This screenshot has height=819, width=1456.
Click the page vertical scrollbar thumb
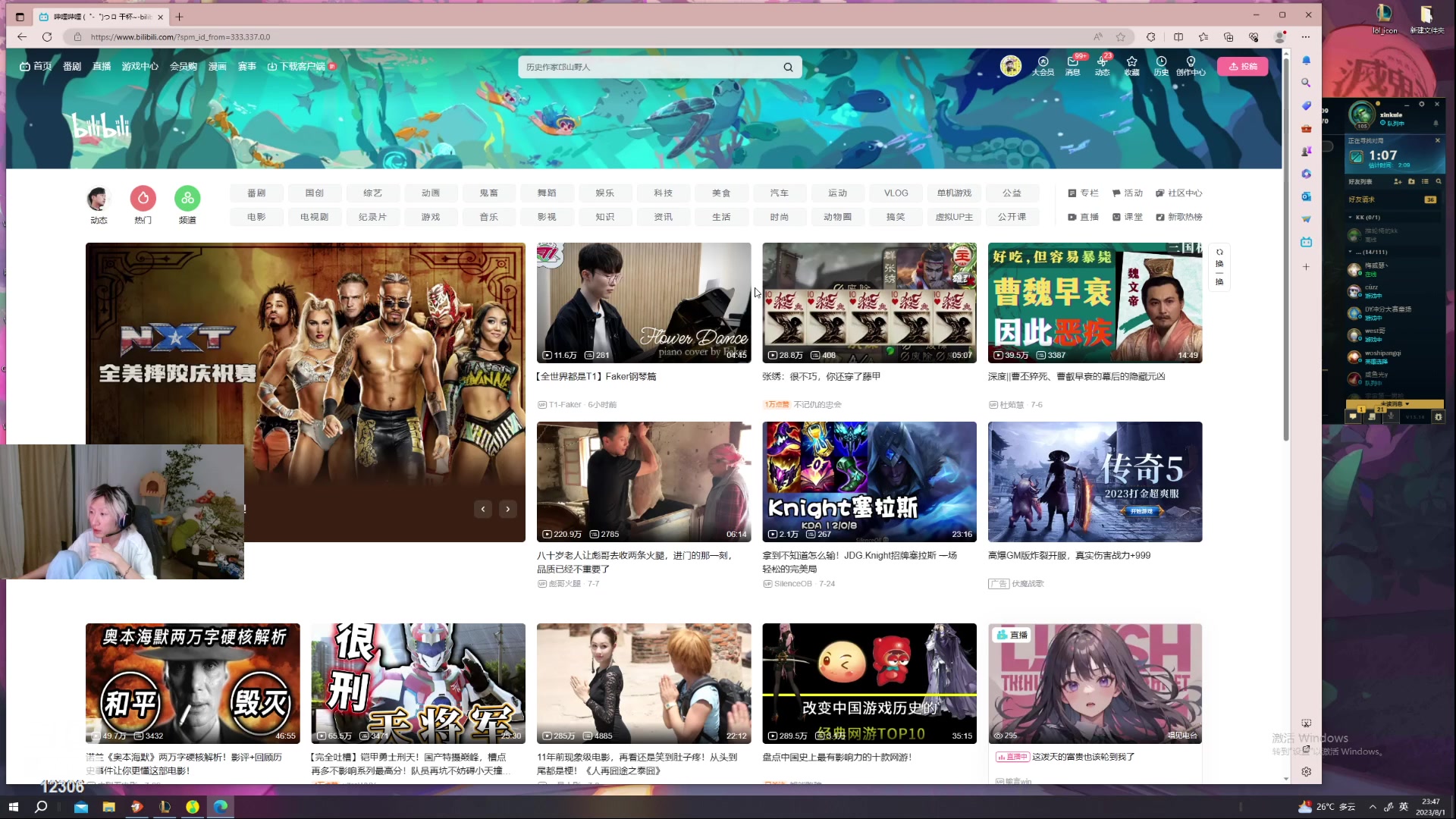coord(1286,250)
